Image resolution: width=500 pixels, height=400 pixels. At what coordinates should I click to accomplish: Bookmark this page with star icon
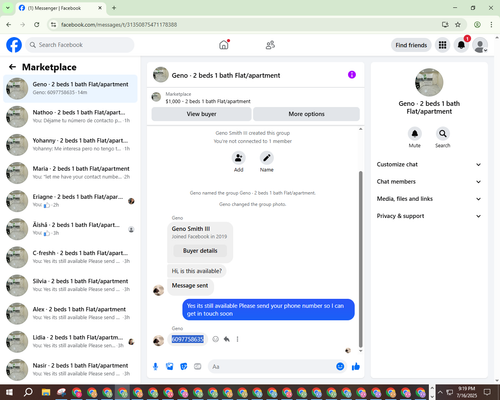coord(458,25)
